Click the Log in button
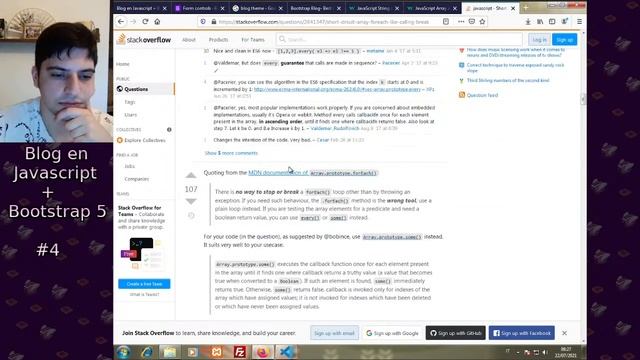This screenshot has height=360, width=640. click(x=539, y=40)
